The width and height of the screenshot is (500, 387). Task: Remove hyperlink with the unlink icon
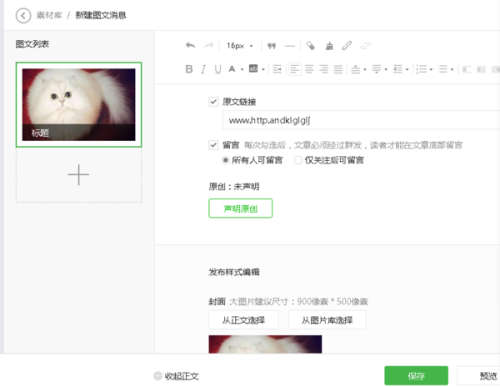coord(365,45)
